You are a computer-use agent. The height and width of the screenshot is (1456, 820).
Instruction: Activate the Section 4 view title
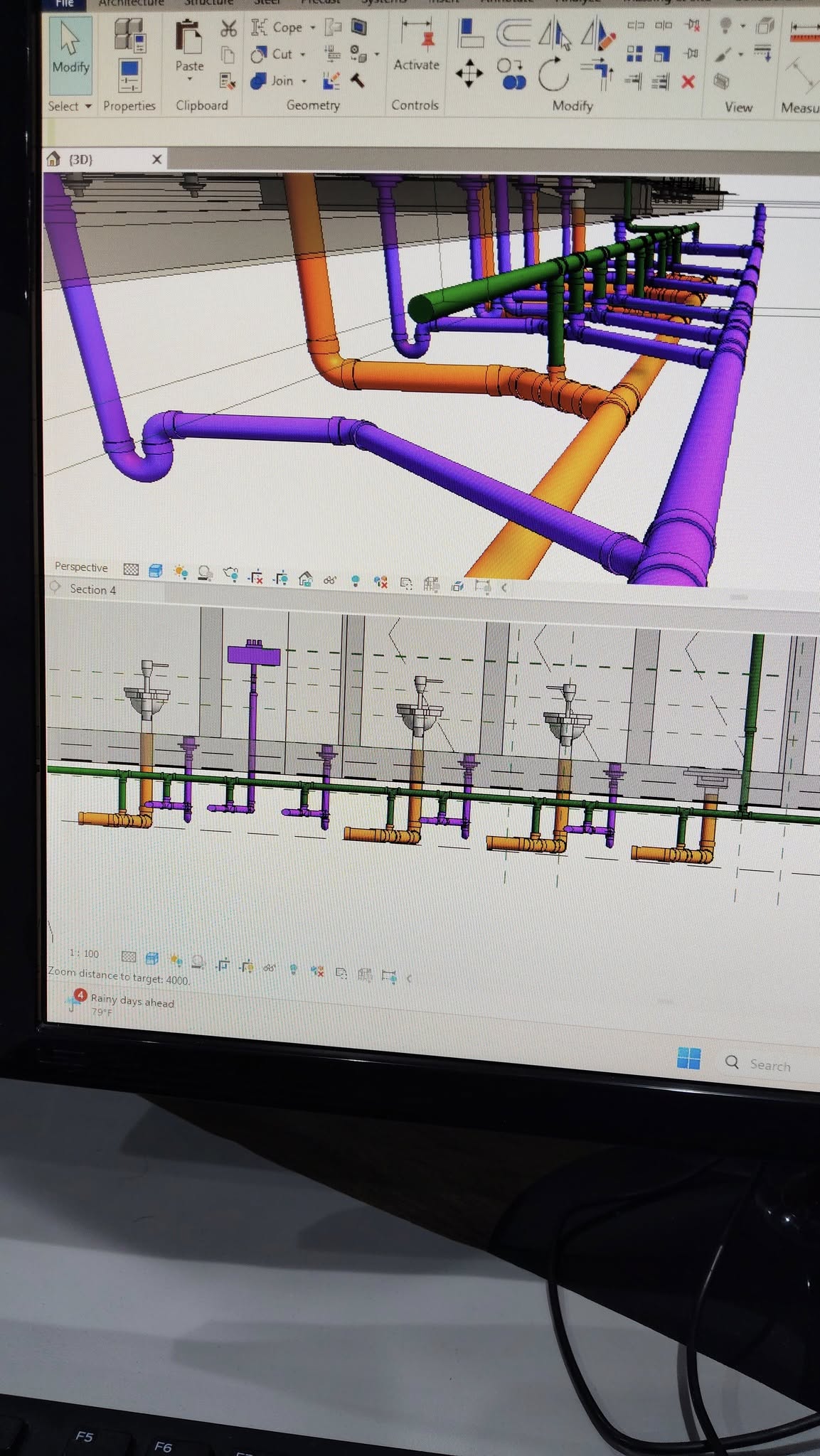coord(92,589)
